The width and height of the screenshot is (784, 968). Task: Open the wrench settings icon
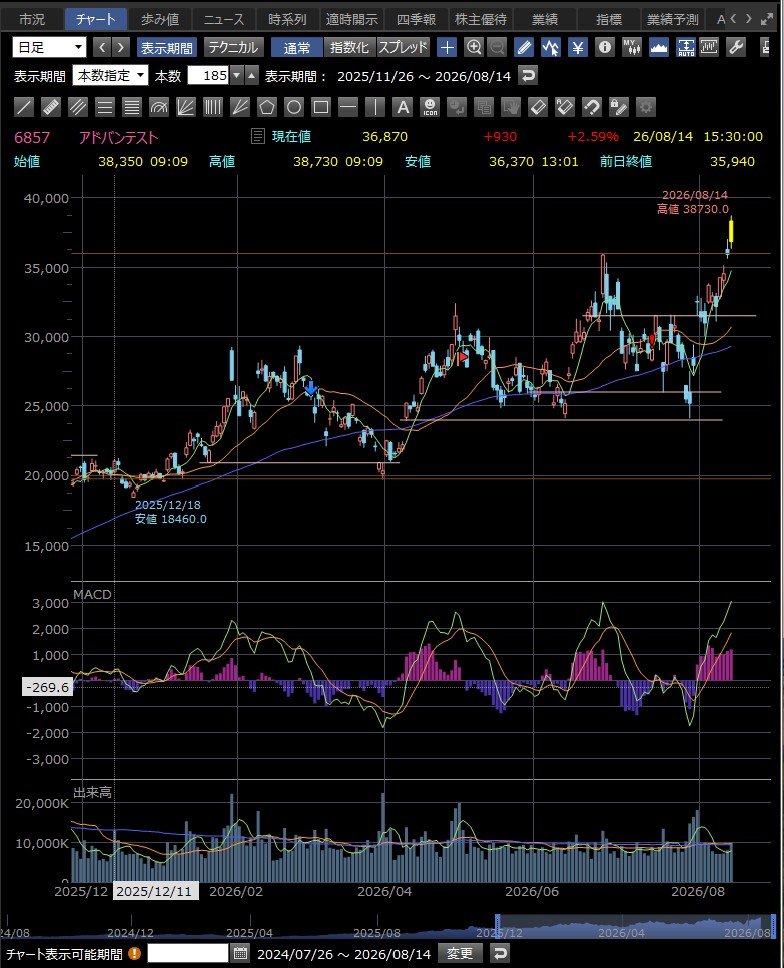[x=736, y=47]
